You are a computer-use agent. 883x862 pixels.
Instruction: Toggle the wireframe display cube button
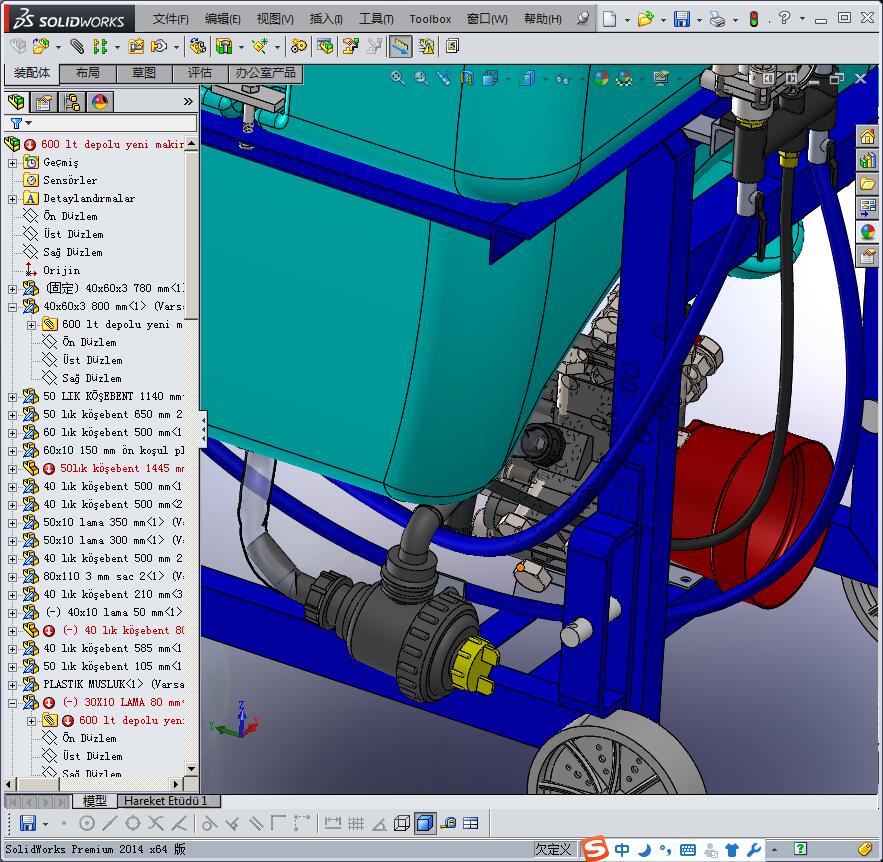pos(402,823)
